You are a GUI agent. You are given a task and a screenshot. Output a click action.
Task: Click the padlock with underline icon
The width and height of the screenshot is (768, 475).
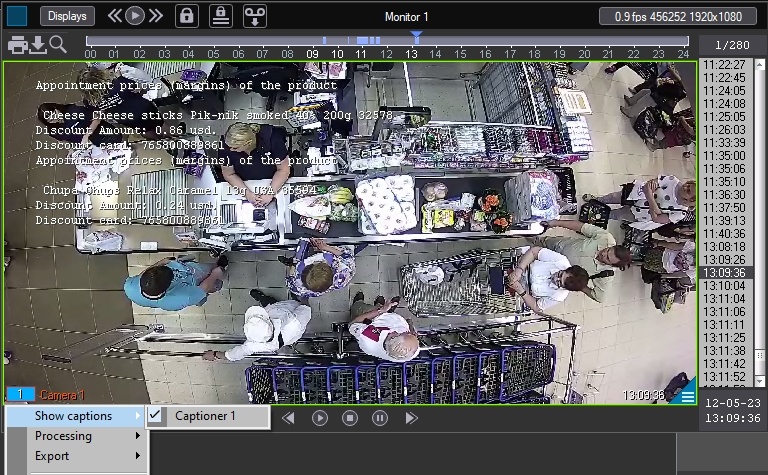(221, 16)
